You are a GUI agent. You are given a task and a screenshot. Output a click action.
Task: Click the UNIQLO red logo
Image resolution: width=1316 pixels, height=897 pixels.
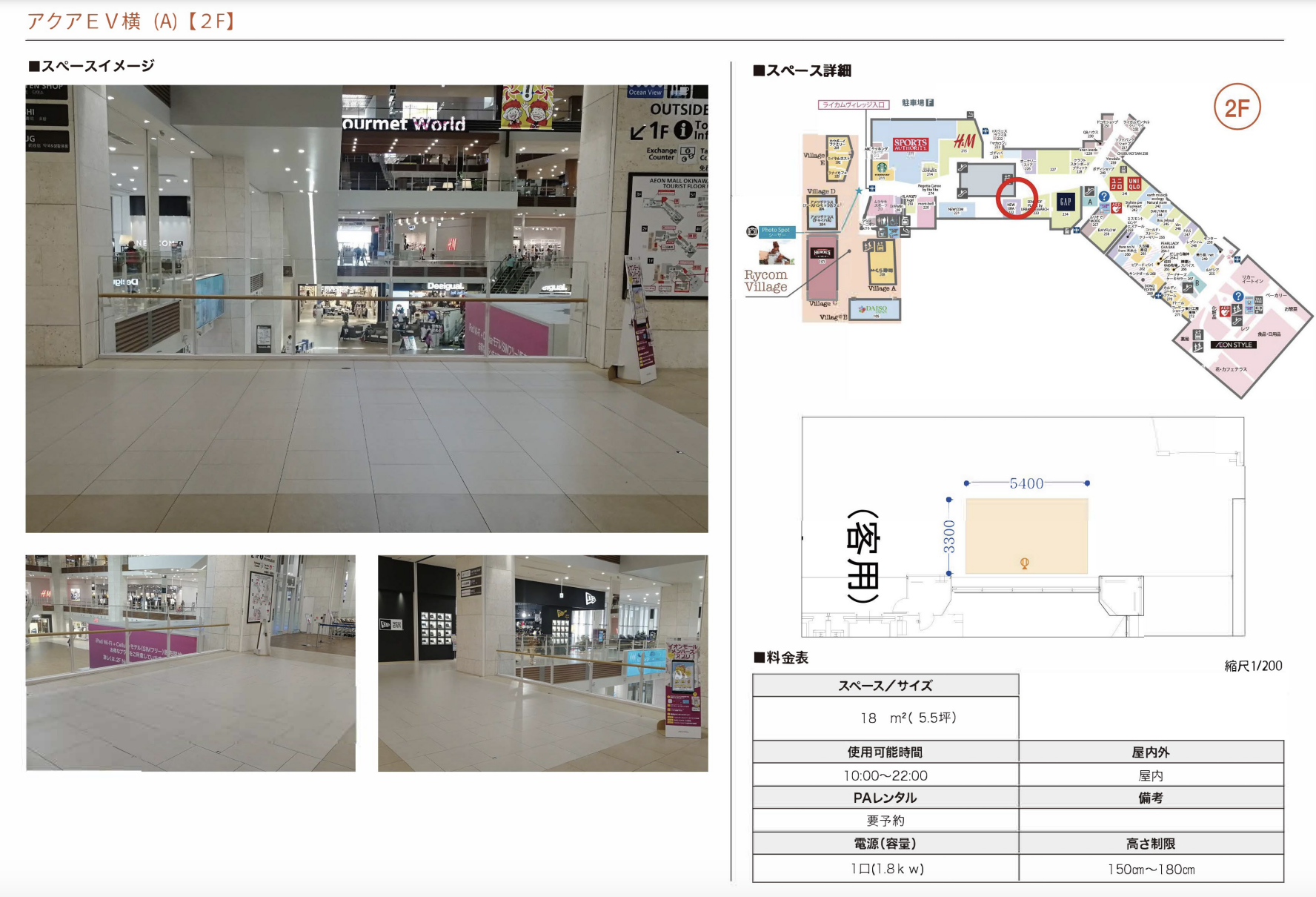point(1126,184)
